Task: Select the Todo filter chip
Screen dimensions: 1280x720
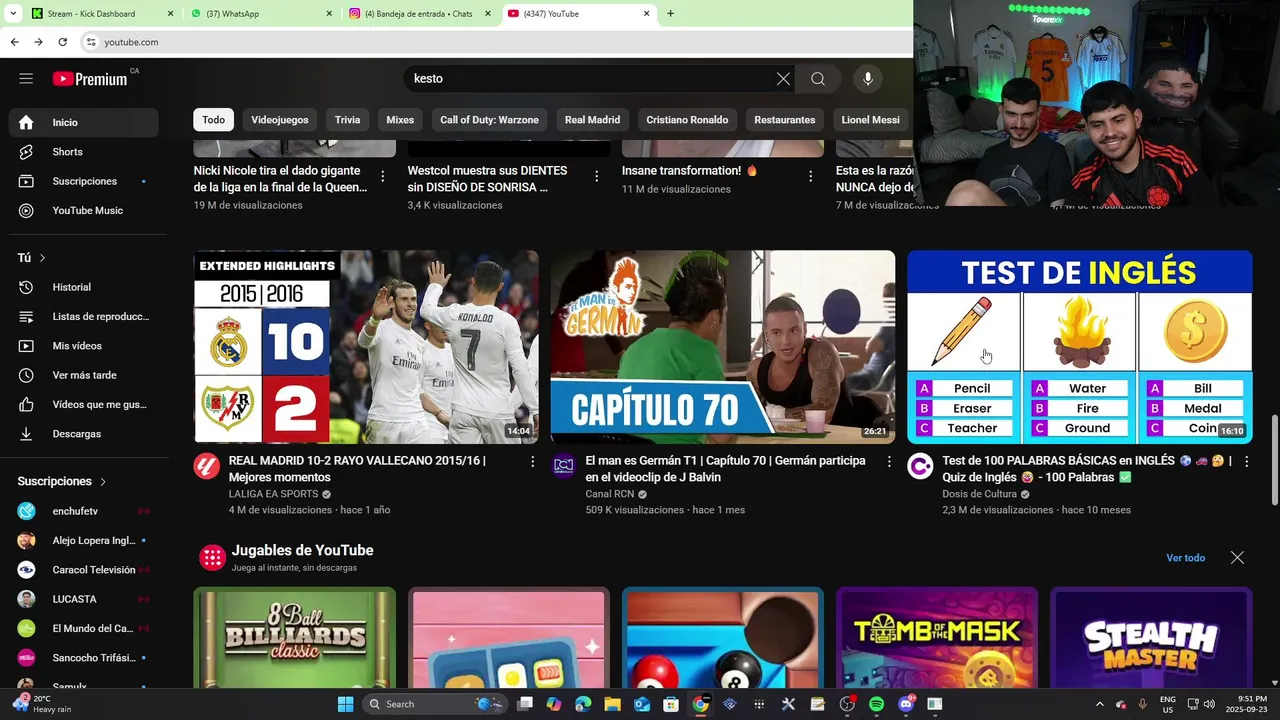Action: pyautogui.click(x=214, y=120)
